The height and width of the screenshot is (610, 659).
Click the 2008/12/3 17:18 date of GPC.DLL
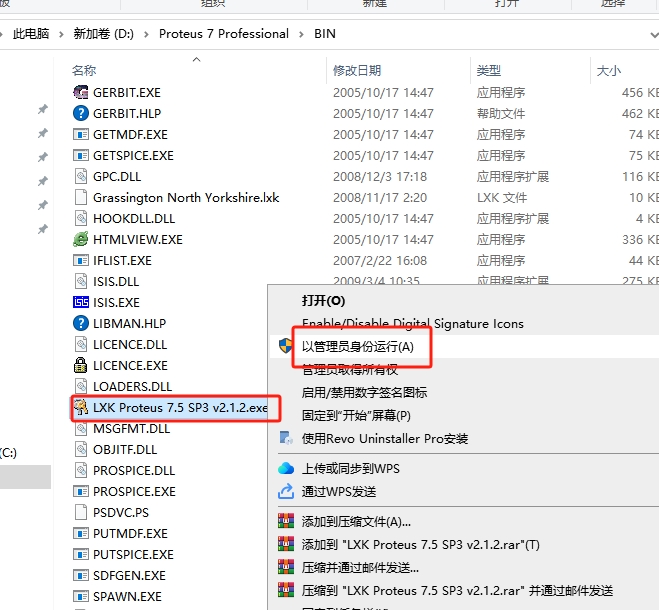[x=380, y=177]
